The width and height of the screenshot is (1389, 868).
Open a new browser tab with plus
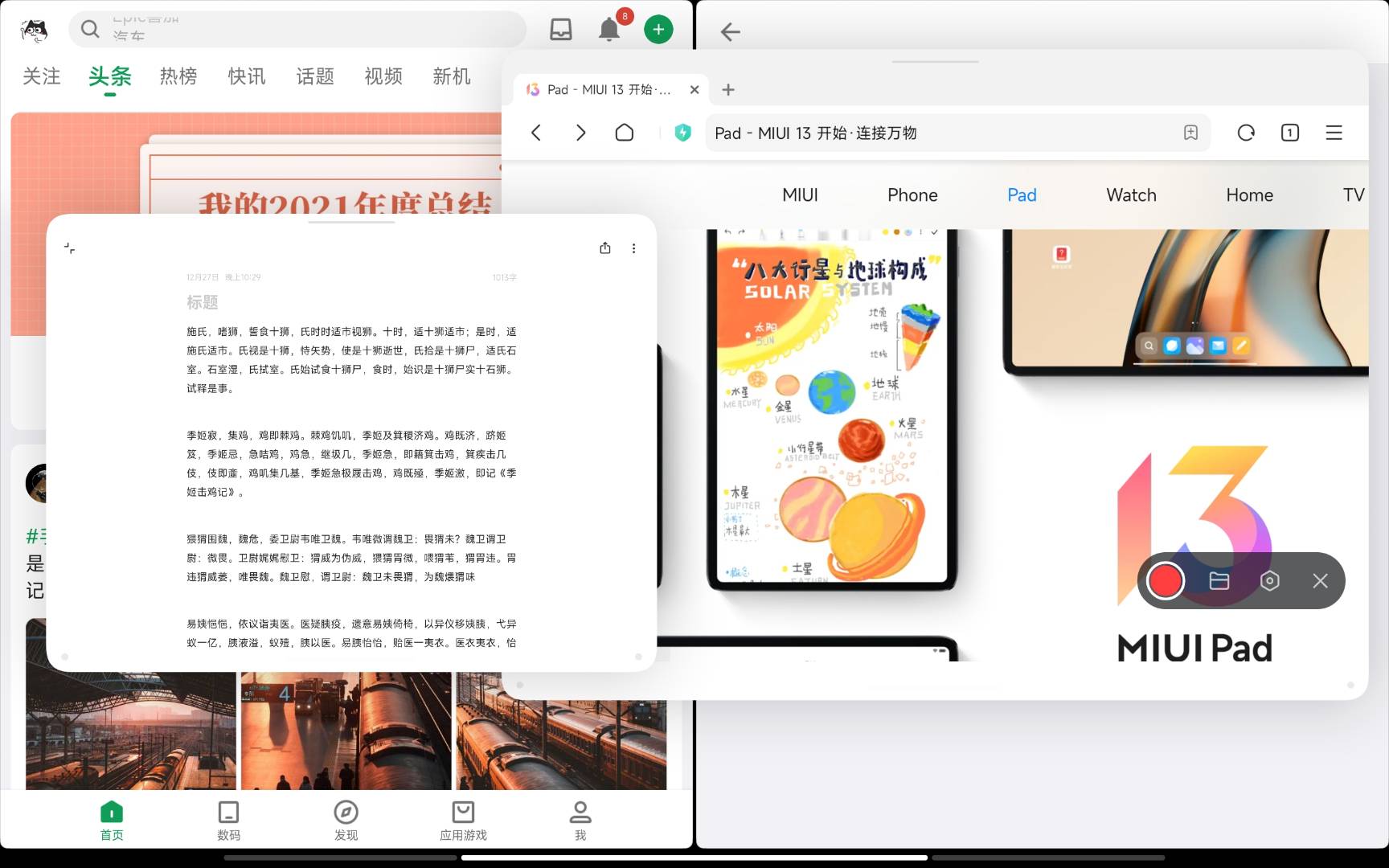coord(728,89)
